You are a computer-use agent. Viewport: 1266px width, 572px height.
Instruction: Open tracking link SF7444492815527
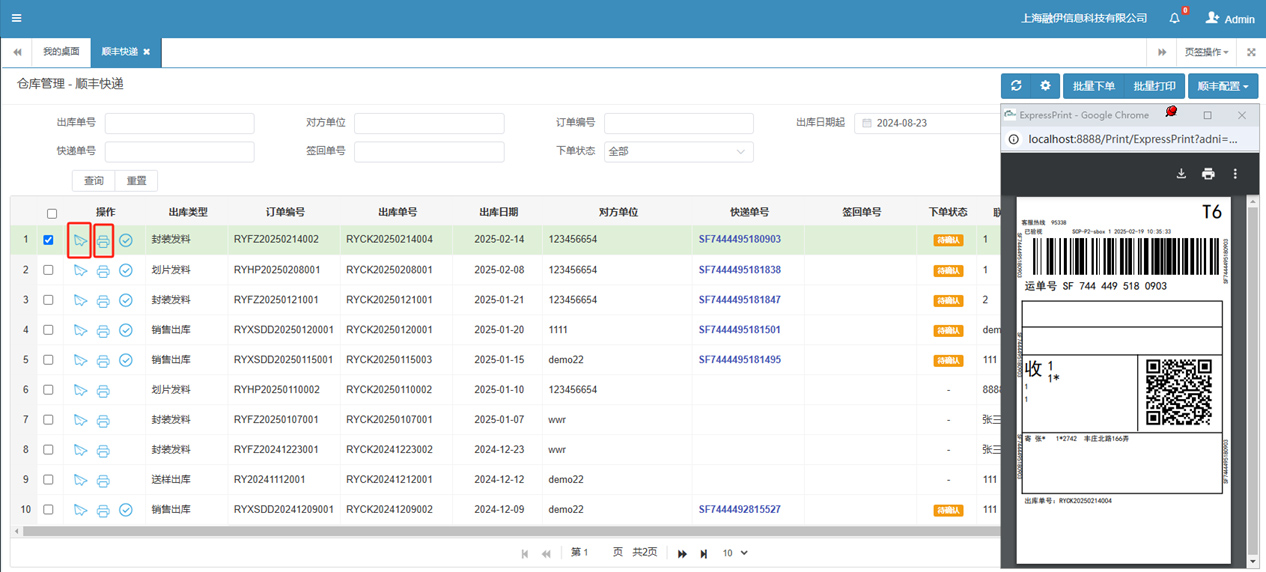pyautogui.click(x=740, y=510)
